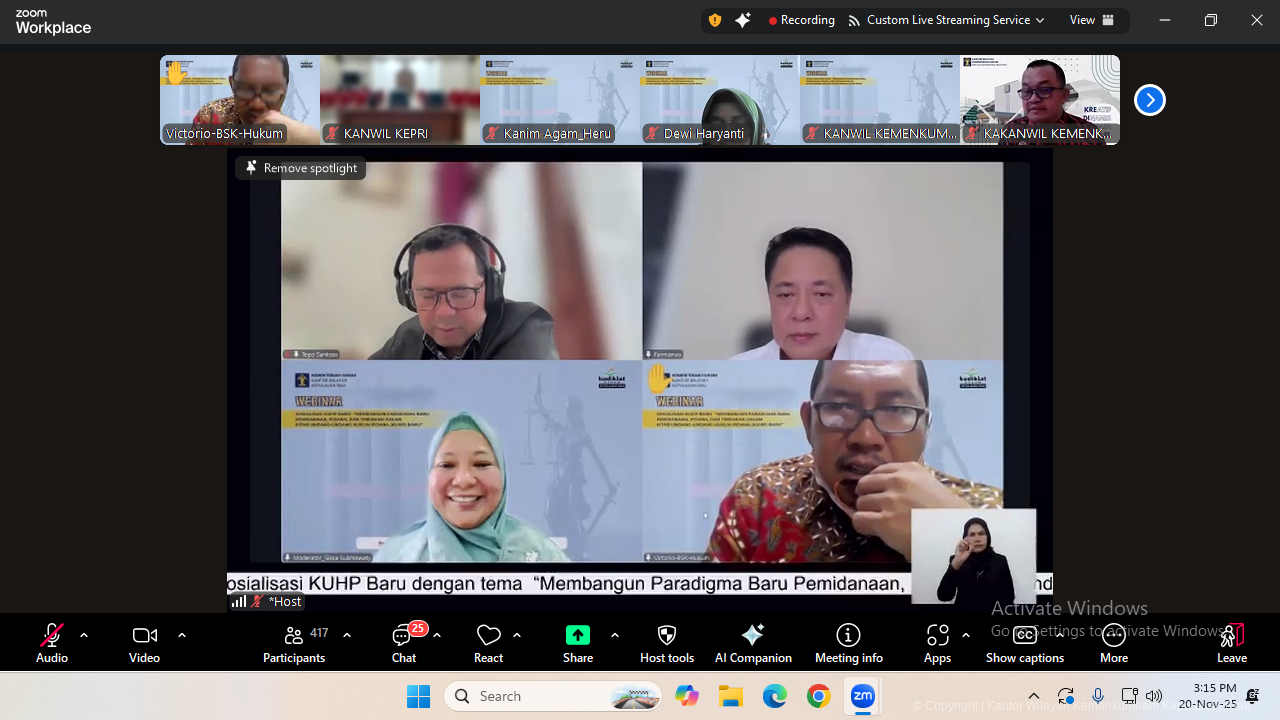Click the Meeting info icon
Viewport: 1280px width, 720px height.
tap(848, 636)
